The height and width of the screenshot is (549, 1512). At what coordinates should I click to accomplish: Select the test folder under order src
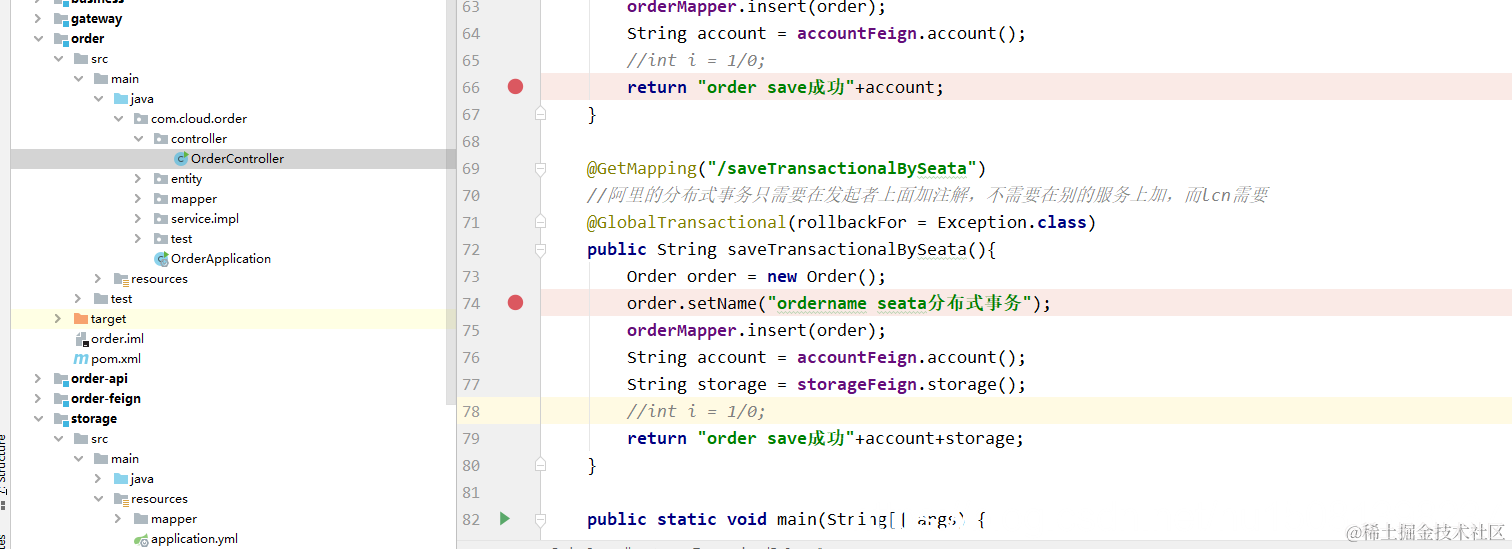[x=122, y=298]
